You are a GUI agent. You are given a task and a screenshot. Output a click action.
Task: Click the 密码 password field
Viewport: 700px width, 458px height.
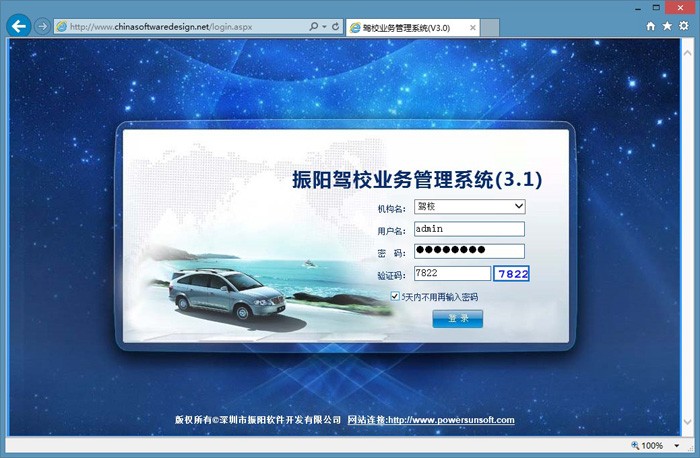pyautogui.click(x=469, y=250)
